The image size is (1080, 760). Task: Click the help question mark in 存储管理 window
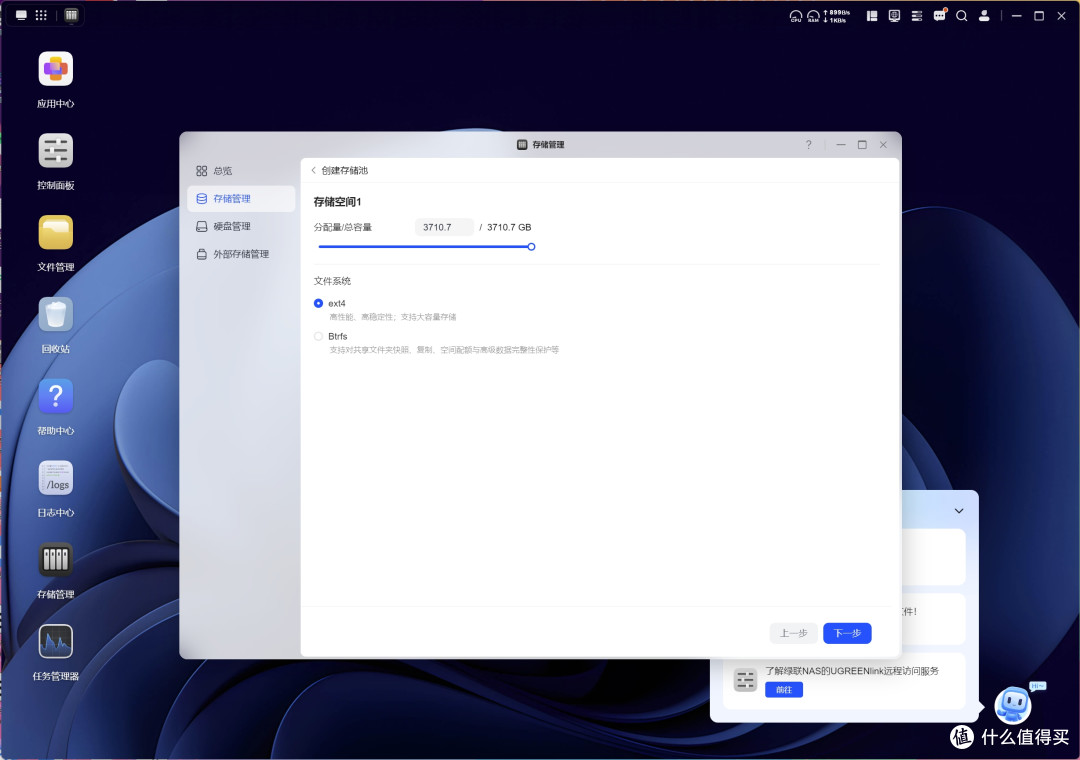[809, 145]
